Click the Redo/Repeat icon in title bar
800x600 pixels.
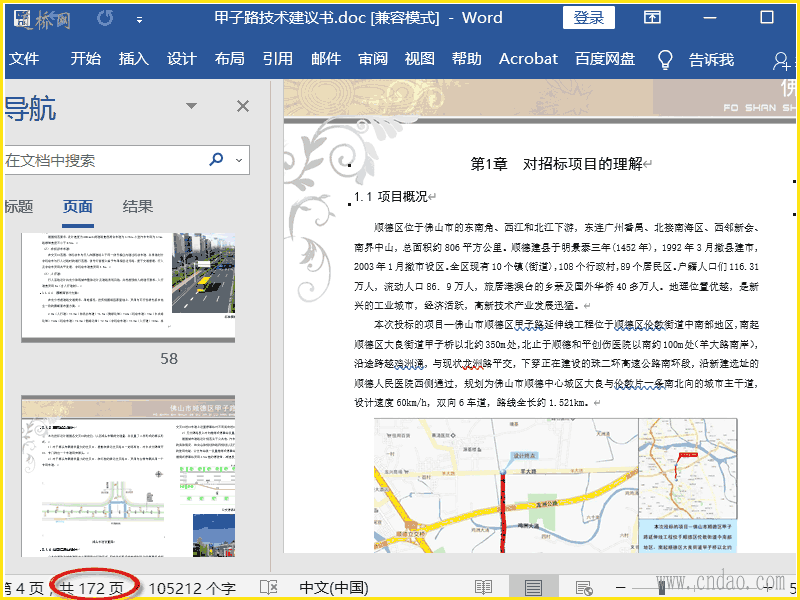point(105,18)
